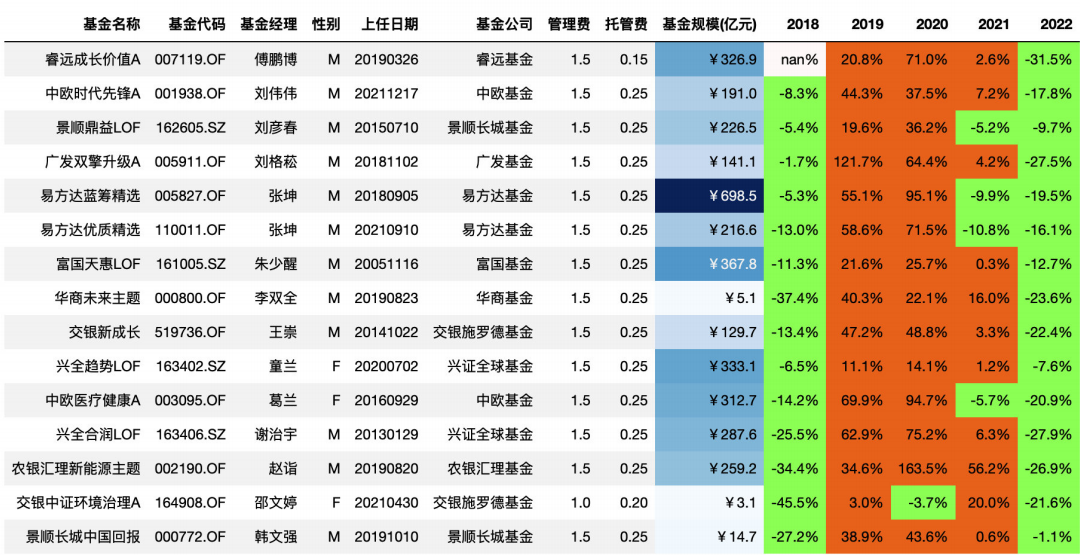Click company name 富国基金
Viewport: 1080px width, 555px height.
pyautogui.click(x=504, y=264)
